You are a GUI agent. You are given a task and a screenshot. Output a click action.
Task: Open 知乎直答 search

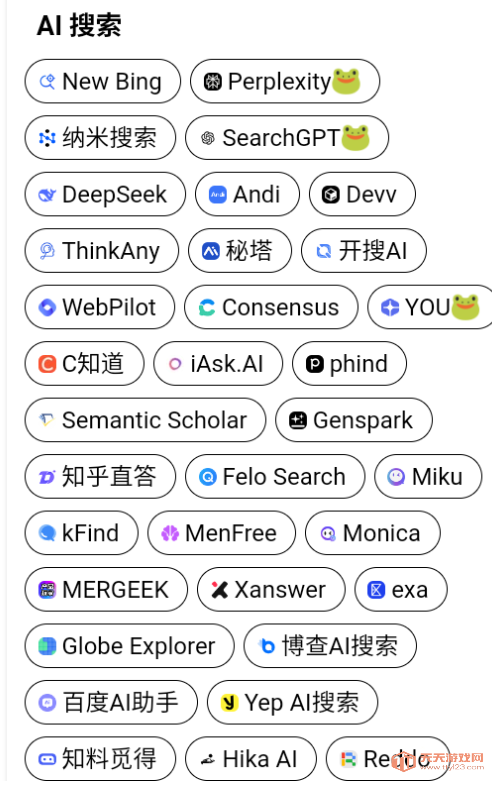101,476
